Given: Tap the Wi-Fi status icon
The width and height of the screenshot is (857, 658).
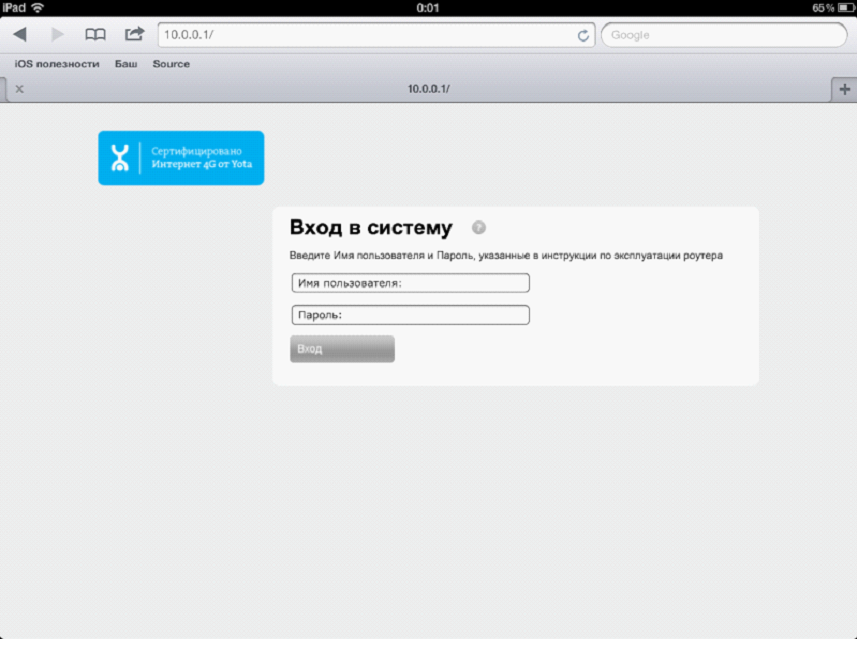Looking at the screenshot, I should click(x=38, y=8).
